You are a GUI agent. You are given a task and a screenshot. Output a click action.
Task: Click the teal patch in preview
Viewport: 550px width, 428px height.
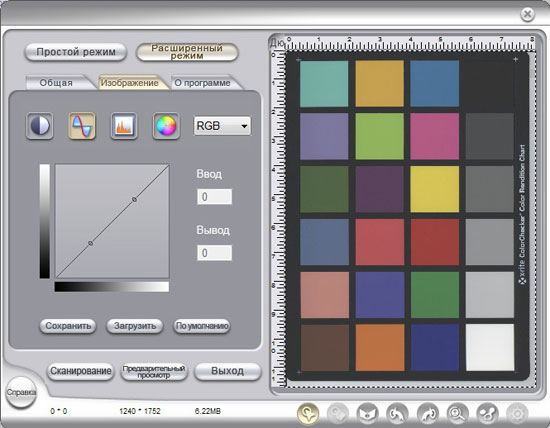tap(324, 83)
